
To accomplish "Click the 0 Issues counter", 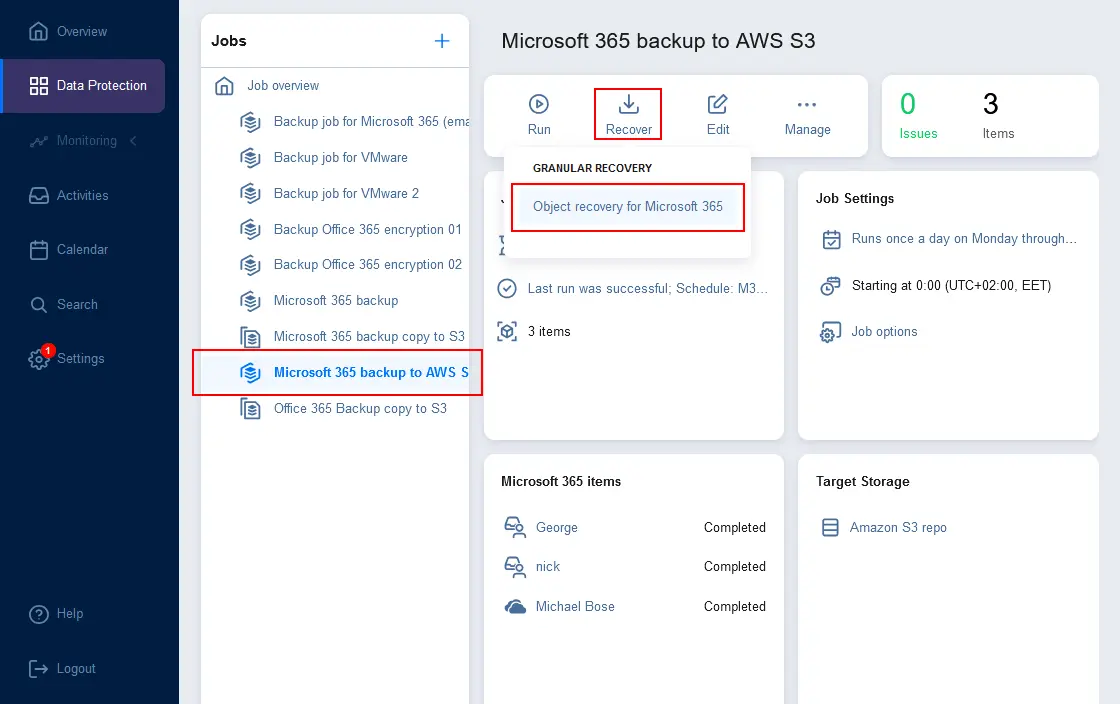I will click(918, 116).
